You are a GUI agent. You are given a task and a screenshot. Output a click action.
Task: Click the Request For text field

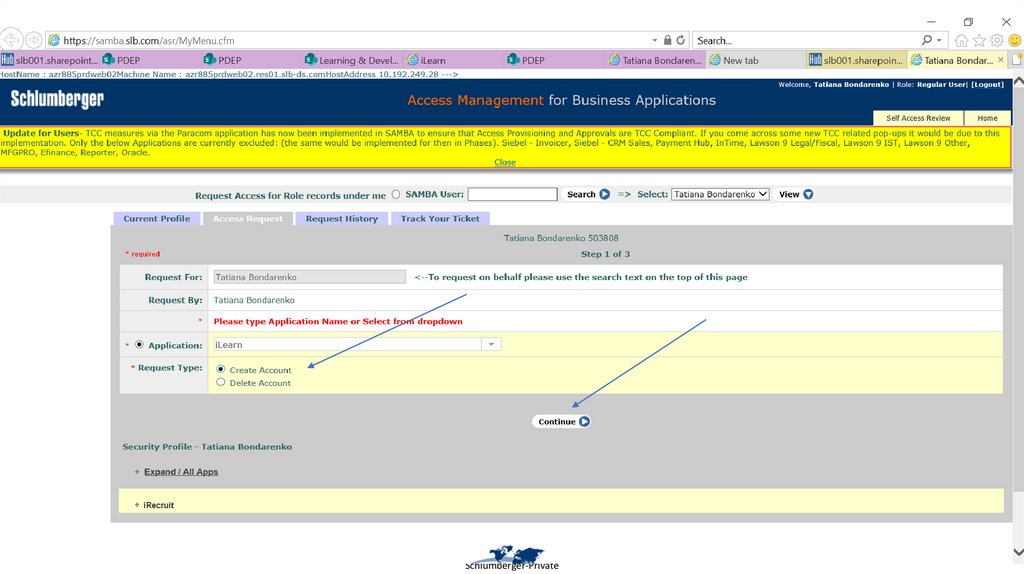click(310, 278)
